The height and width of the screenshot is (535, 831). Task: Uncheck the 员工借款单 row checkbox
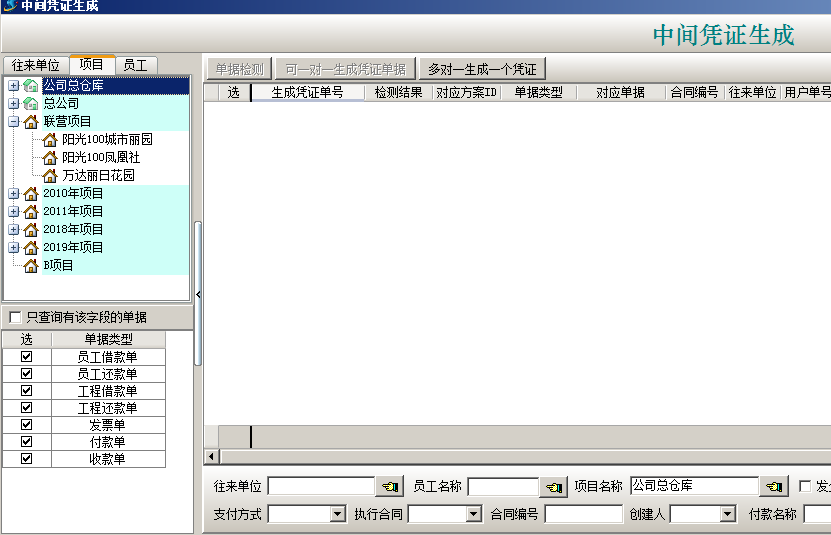click(x=27, y=357)
